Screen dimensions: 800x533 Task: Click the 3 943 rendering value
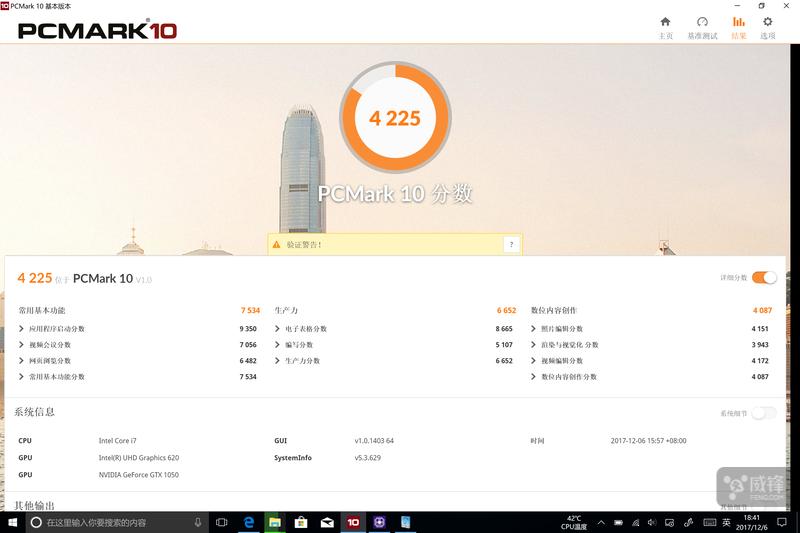point(760,345)
